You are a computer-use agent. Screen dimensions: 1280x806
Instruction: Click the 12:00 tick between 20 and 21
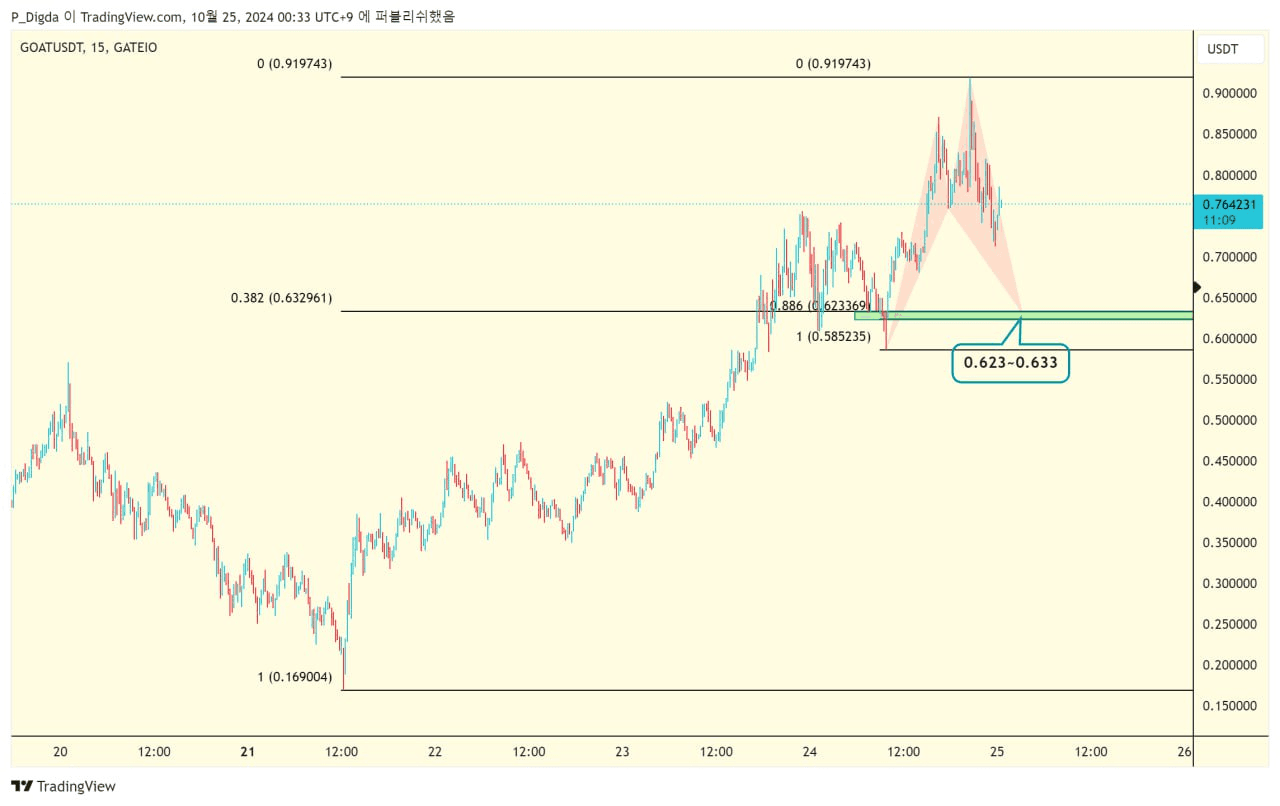coord(154,752)
